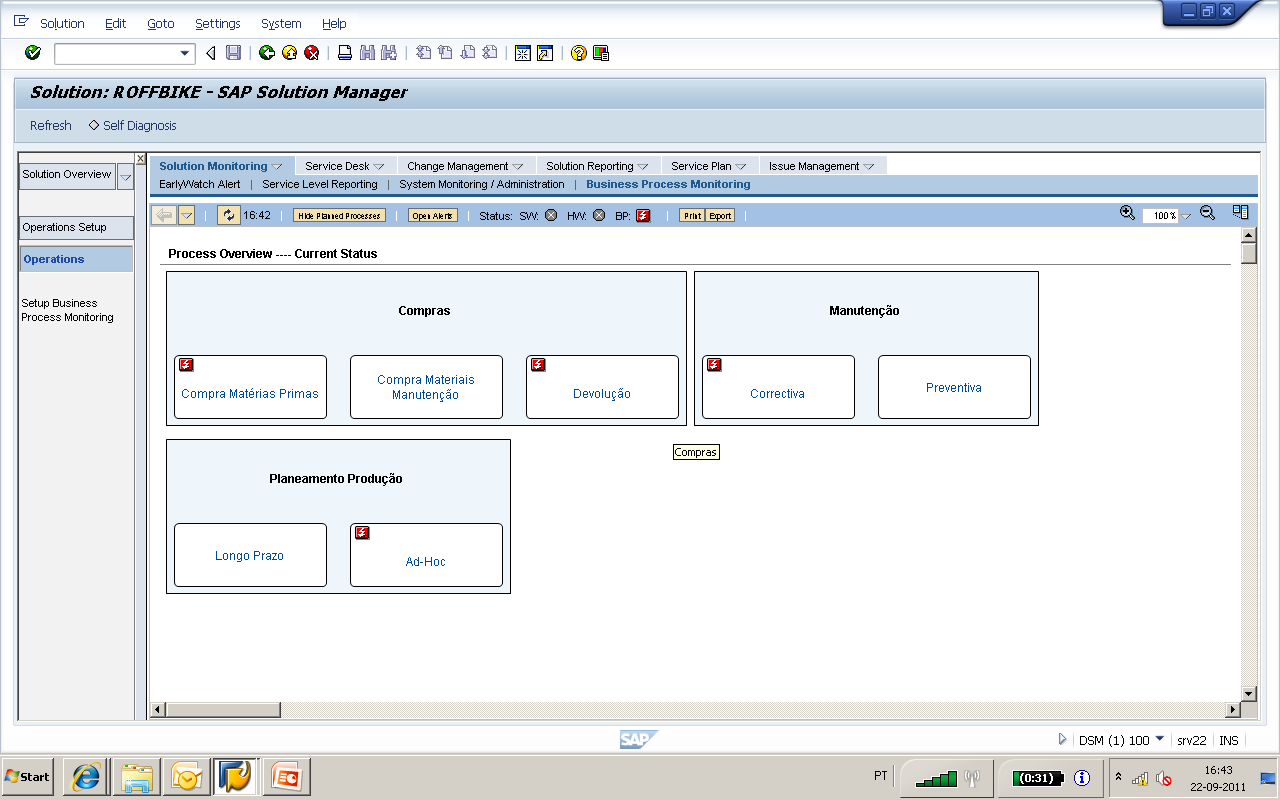Open the Compra Materiais Manutenção process

click(x=426, y=387)
